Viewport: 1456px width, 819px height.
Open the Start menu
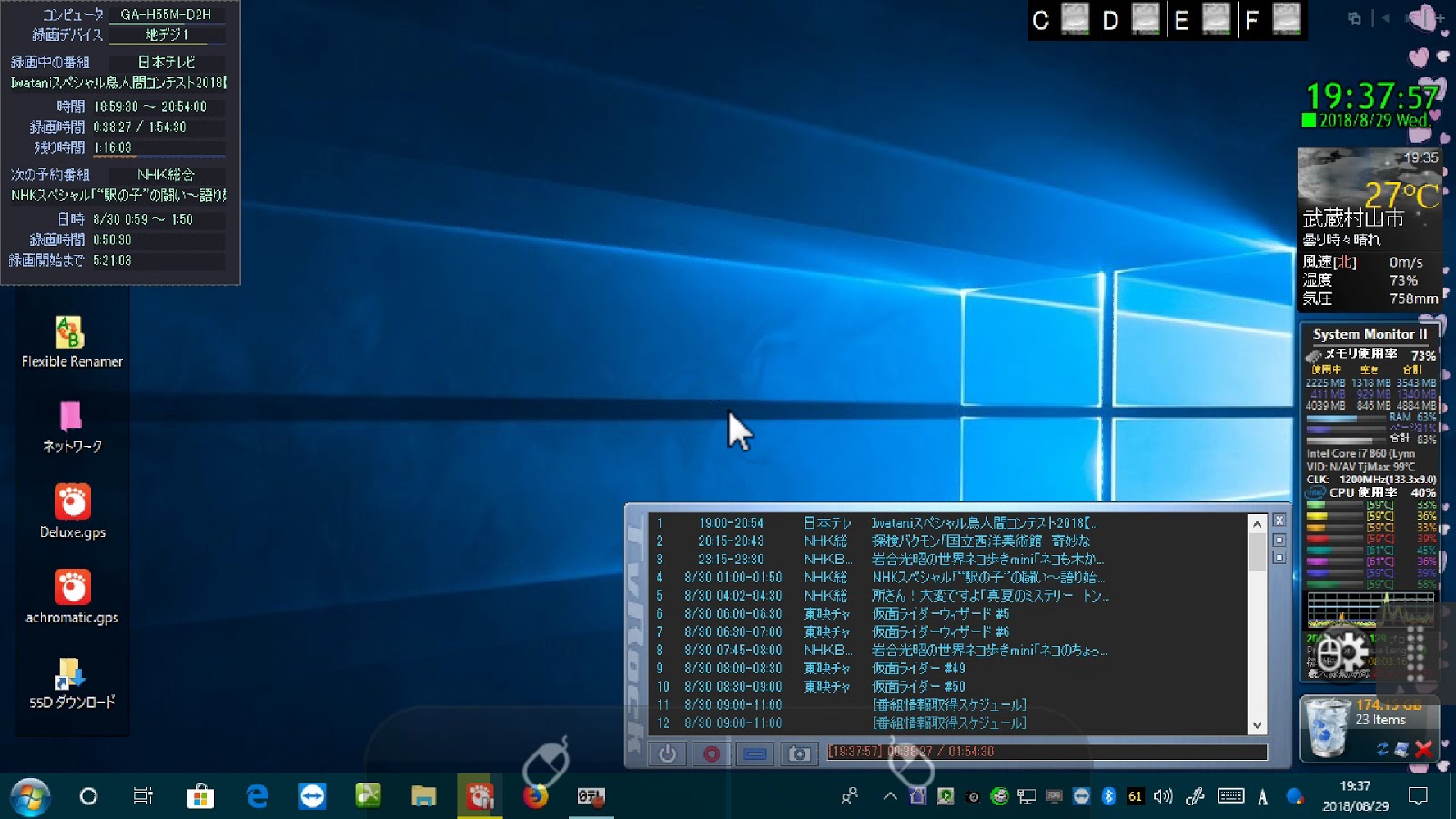tap(29, 797)
